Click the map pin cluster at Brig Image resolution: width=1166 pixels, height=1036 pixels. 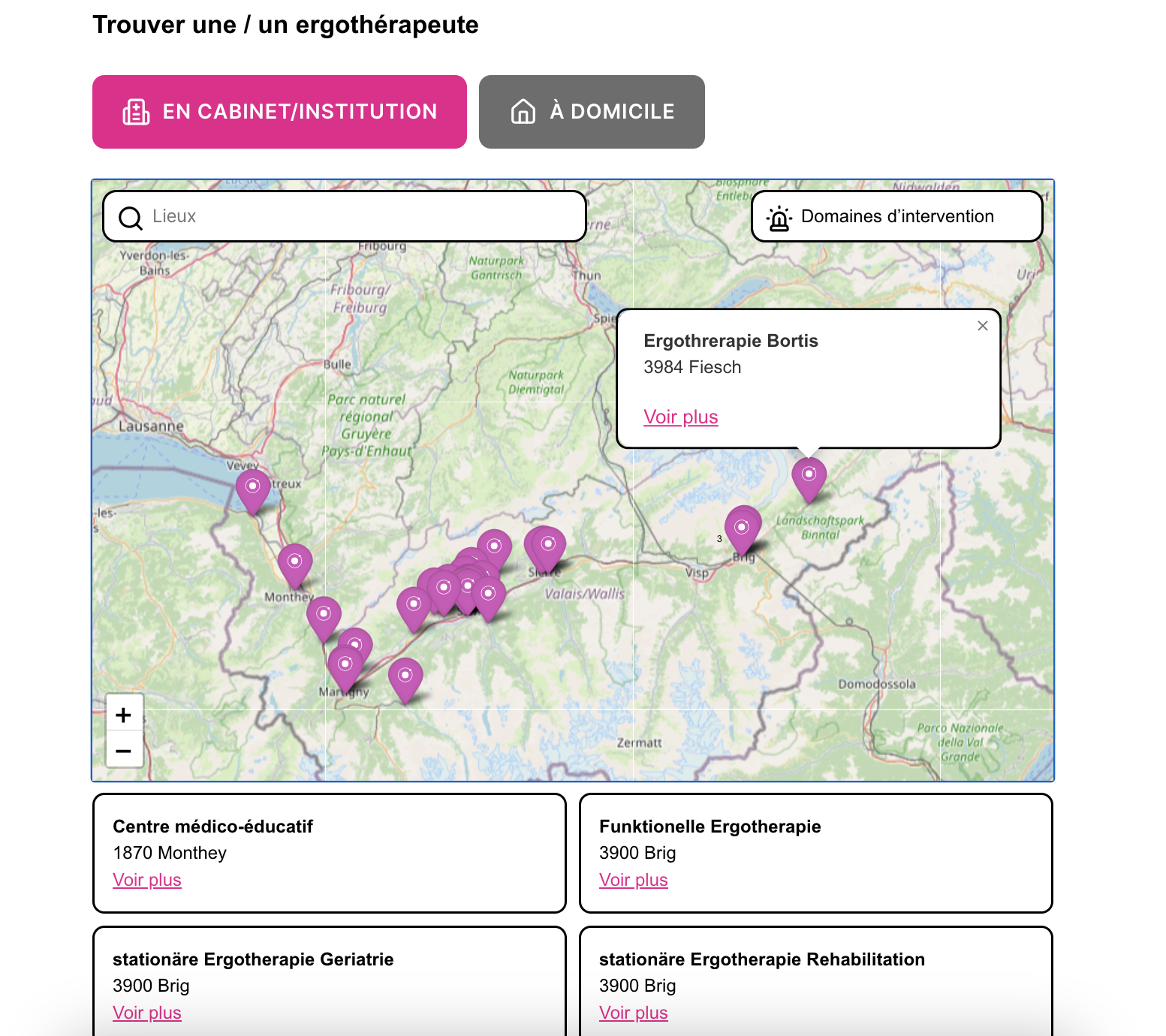(x=742, y=529)
